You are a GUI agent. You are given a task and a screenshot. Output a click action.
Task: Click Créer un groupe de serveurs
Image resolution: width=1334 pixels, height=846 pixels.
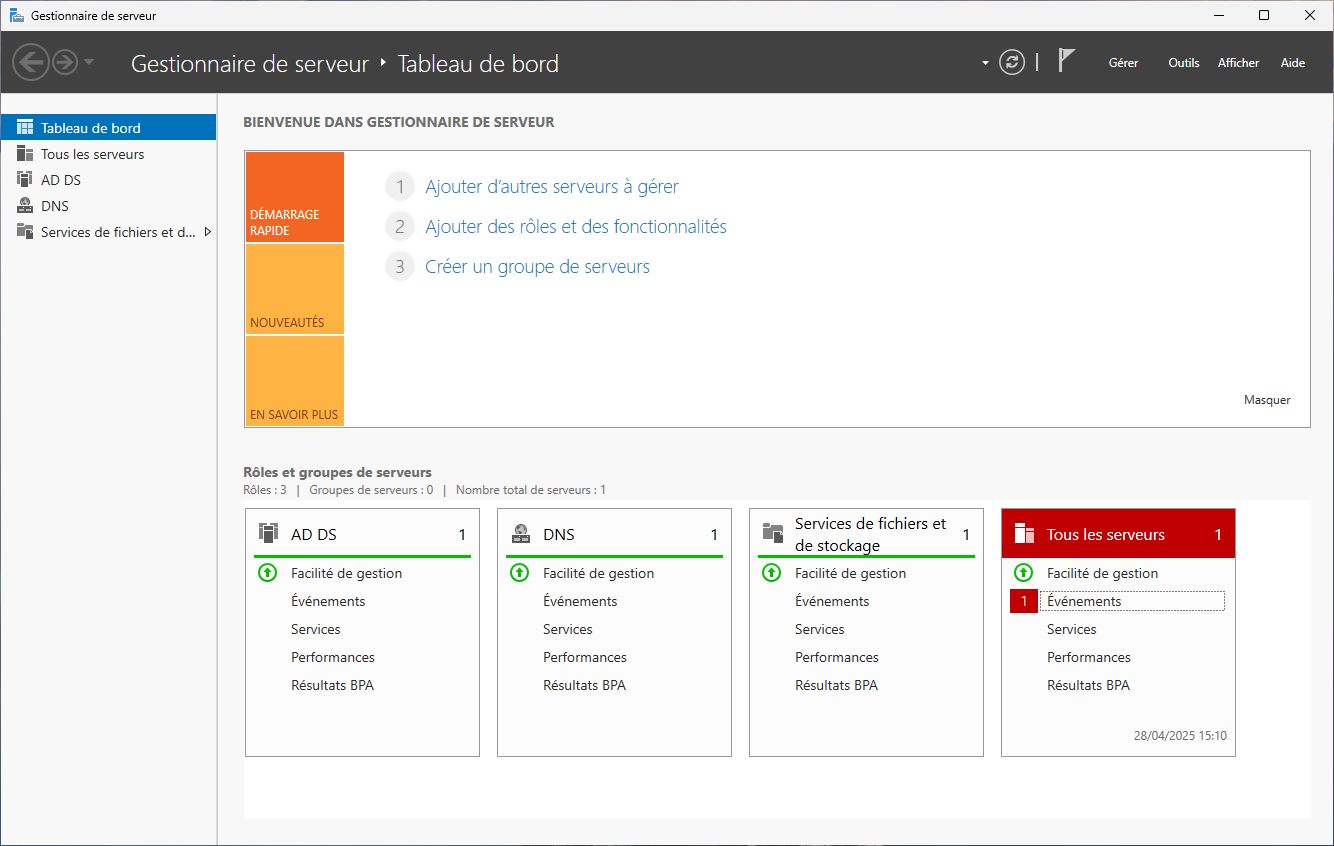pyautogui.click(x=538, y=267)
